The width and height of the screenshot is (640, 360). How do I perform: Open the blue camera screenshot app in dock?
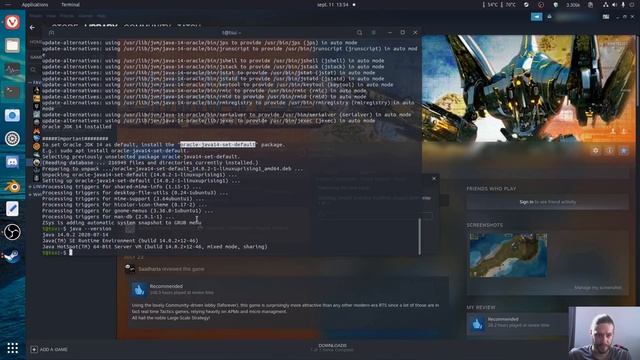(12, 116)
